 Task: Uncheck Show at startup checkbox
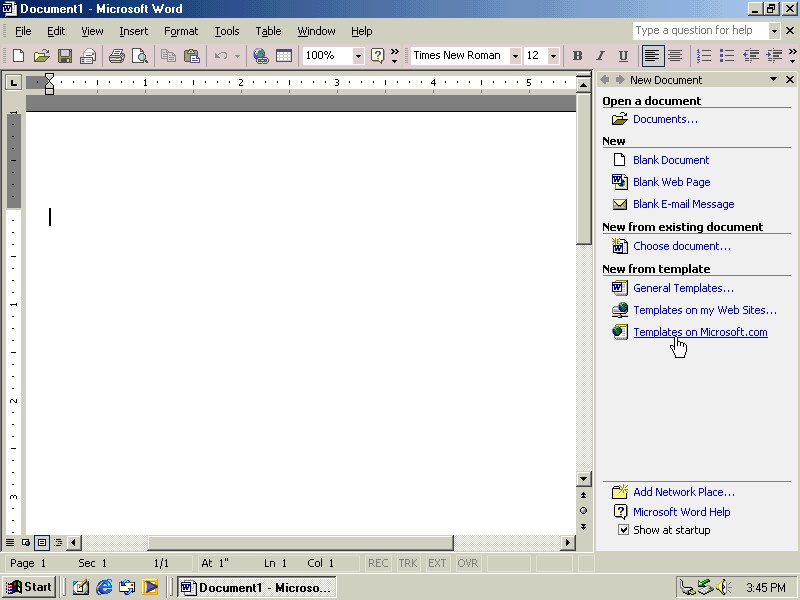point(623,530)
